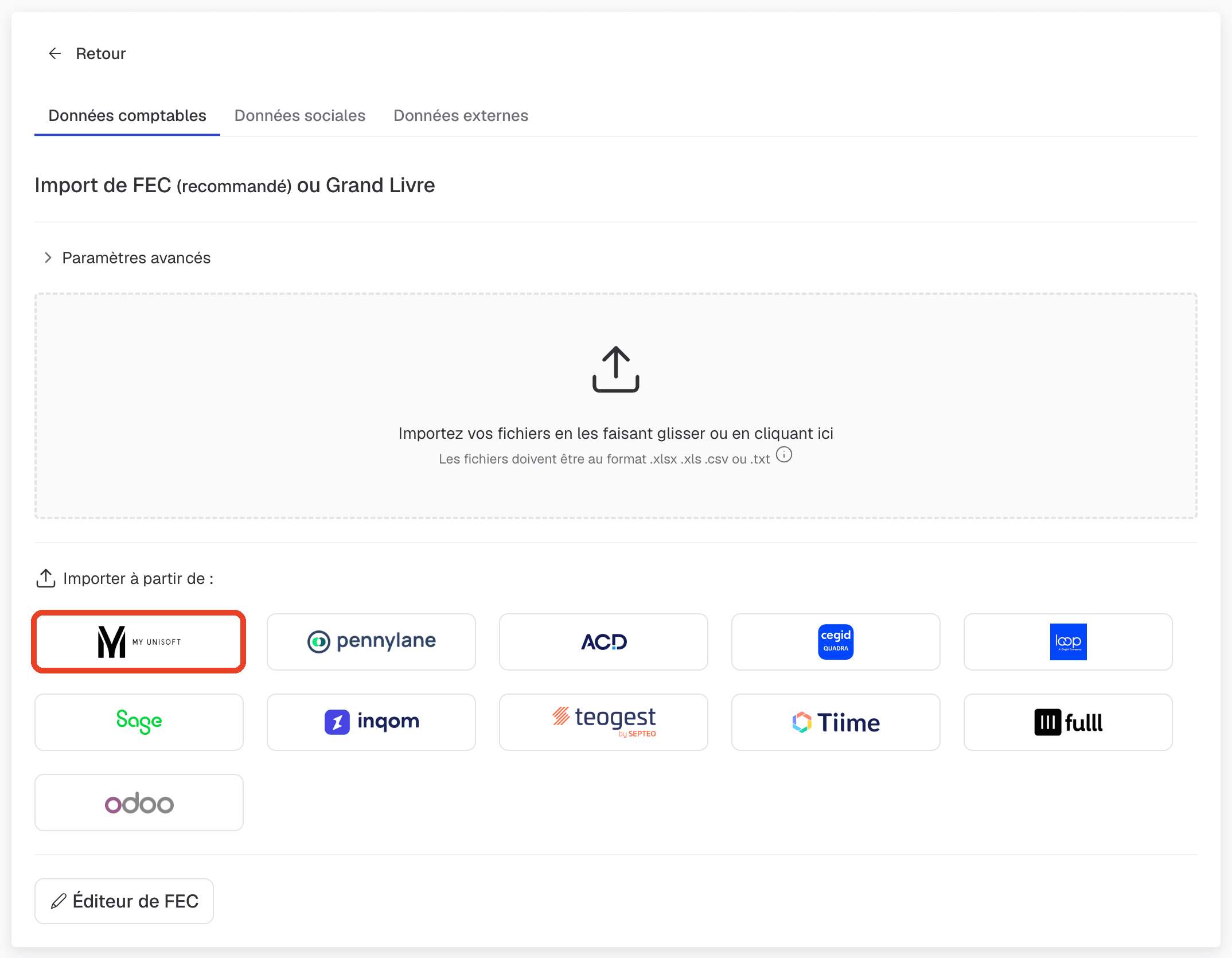Click the upload icon in the drop zone
Viewport: 1232px width, 958px height.
click(x=615, y=369)
